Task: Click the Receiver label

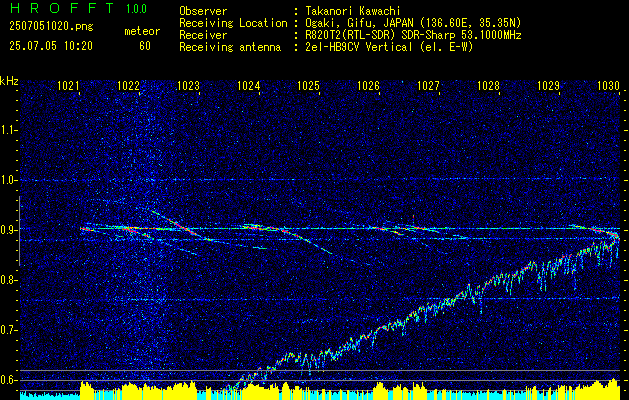Action: [203, 35]
